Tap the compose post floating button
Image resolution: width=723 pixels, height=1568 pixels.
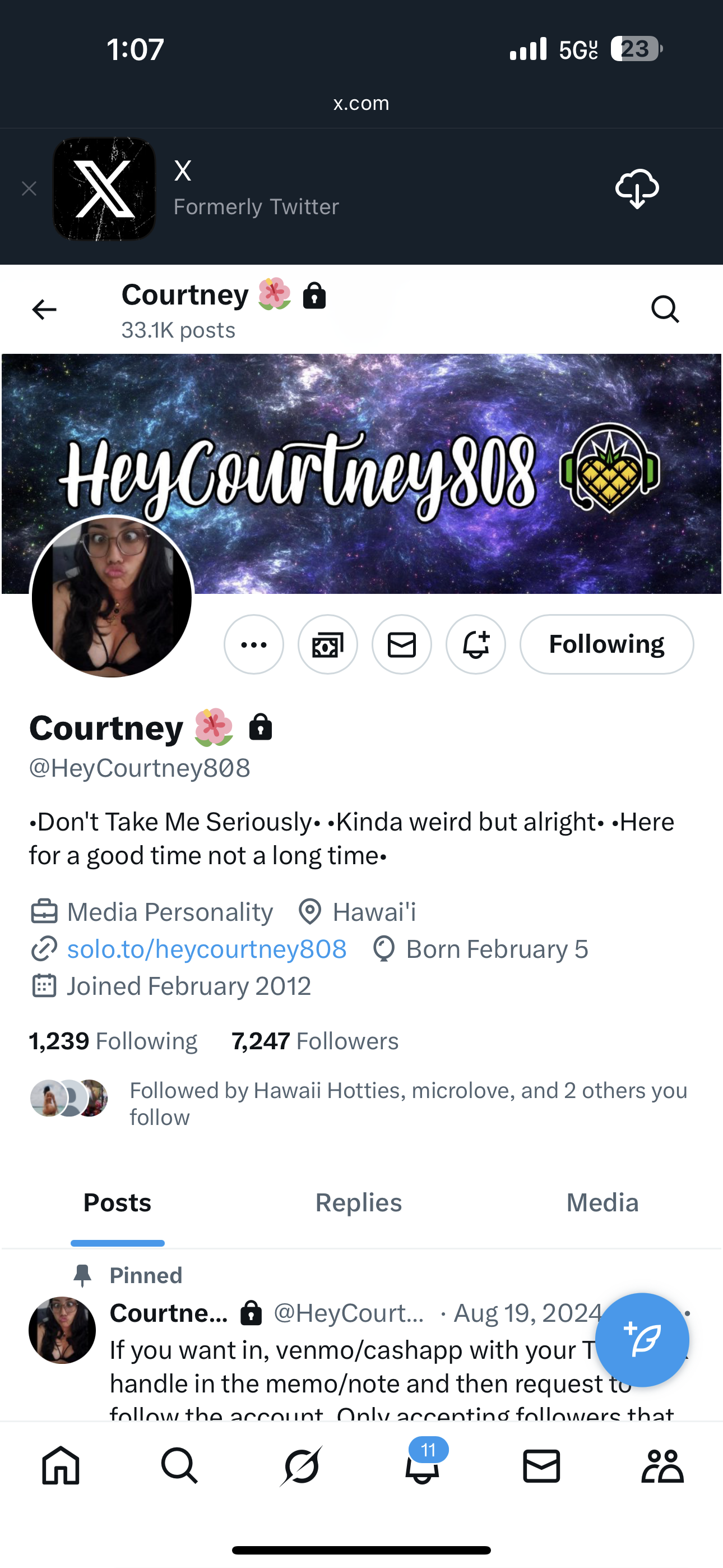tap(642, 1340)
